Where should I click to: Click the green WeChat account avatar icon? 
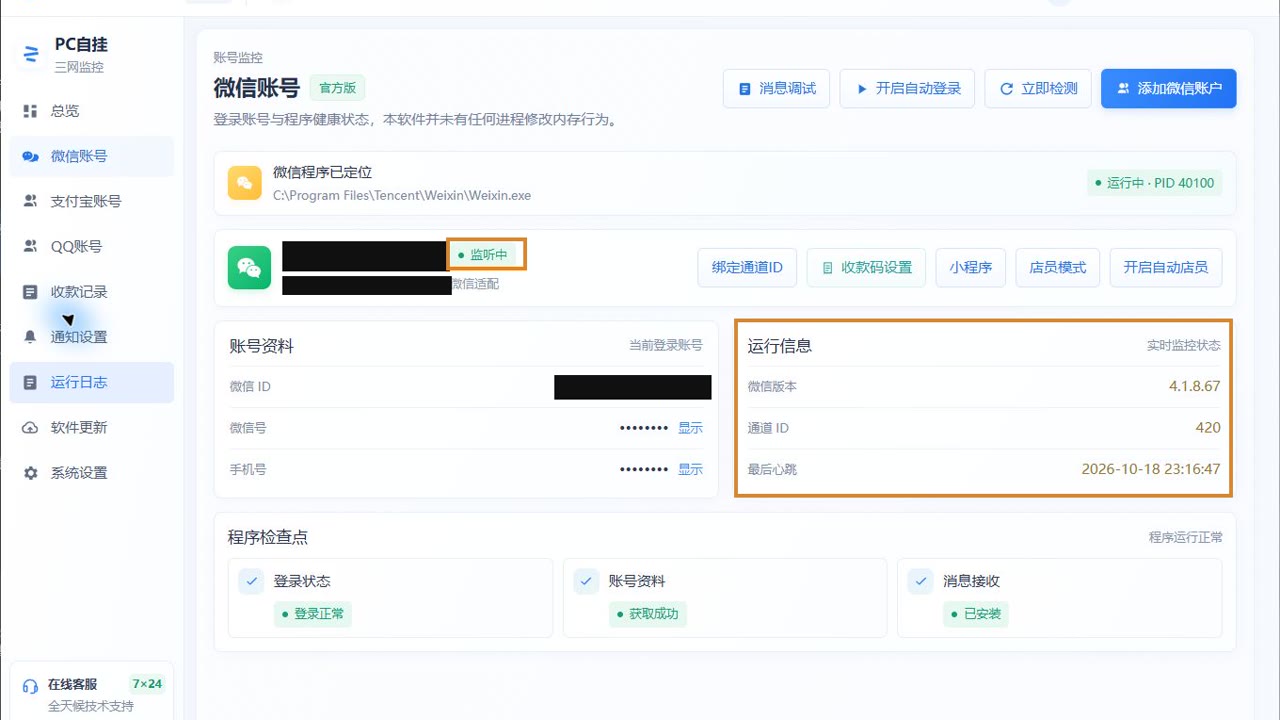click(x=249, y=268)
